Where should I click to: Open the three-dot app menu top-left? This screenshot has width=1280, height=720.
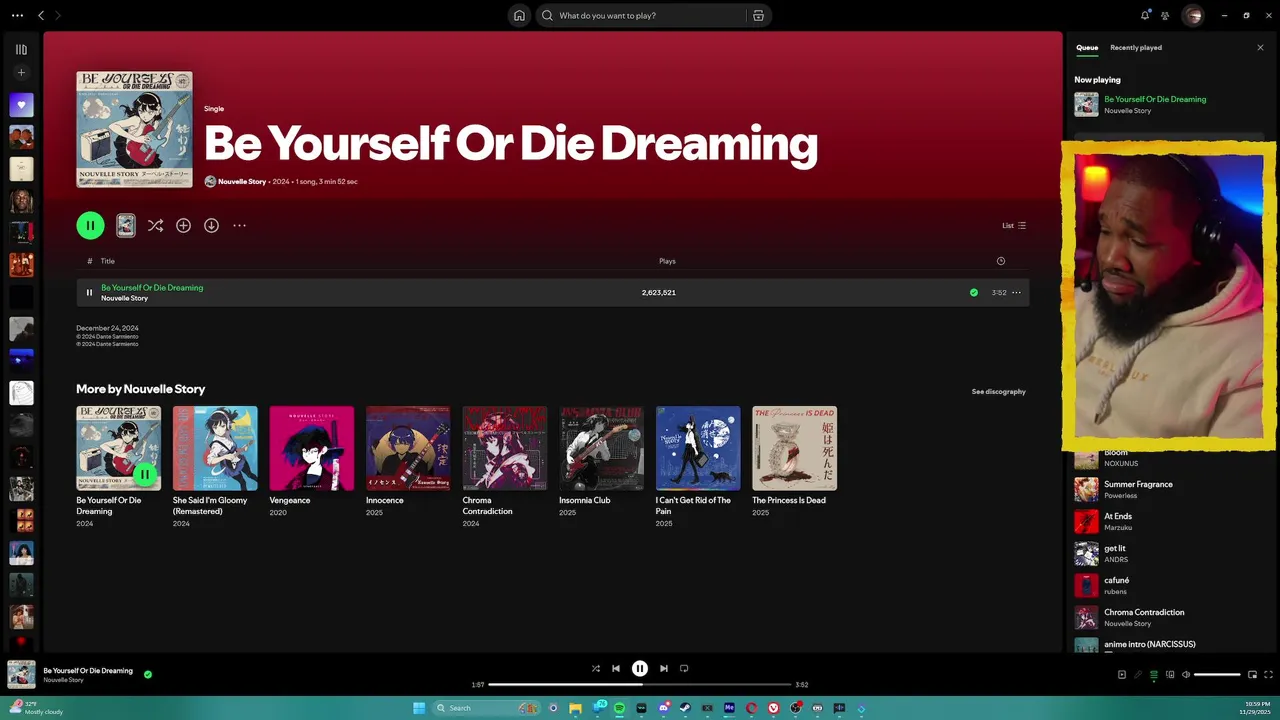pyautogui.click(x=17, y=15)
